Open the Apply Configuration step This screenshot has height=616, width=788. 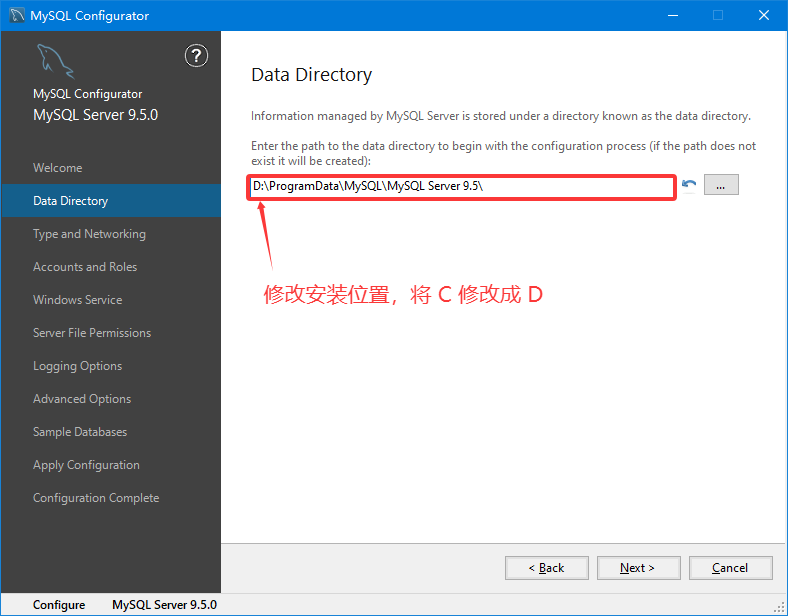pos(111,465)
